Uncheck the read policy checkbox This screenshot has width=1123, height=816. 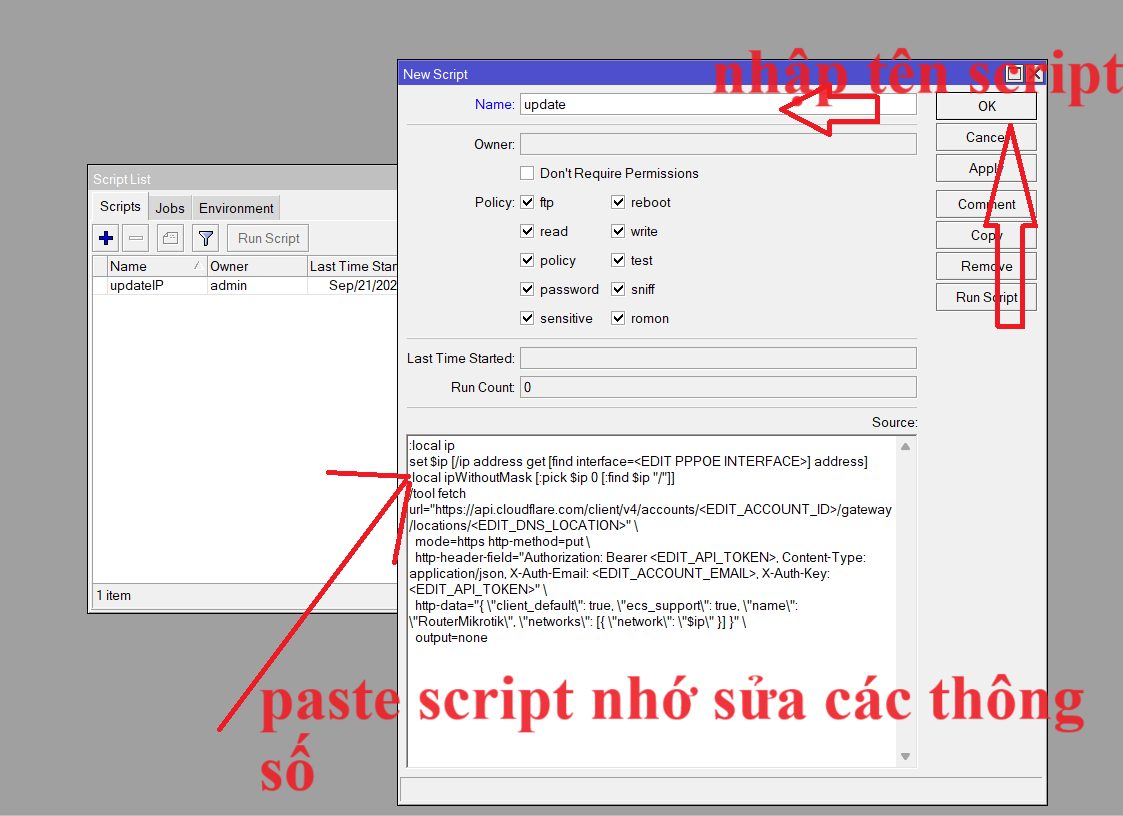coord(527,231)
